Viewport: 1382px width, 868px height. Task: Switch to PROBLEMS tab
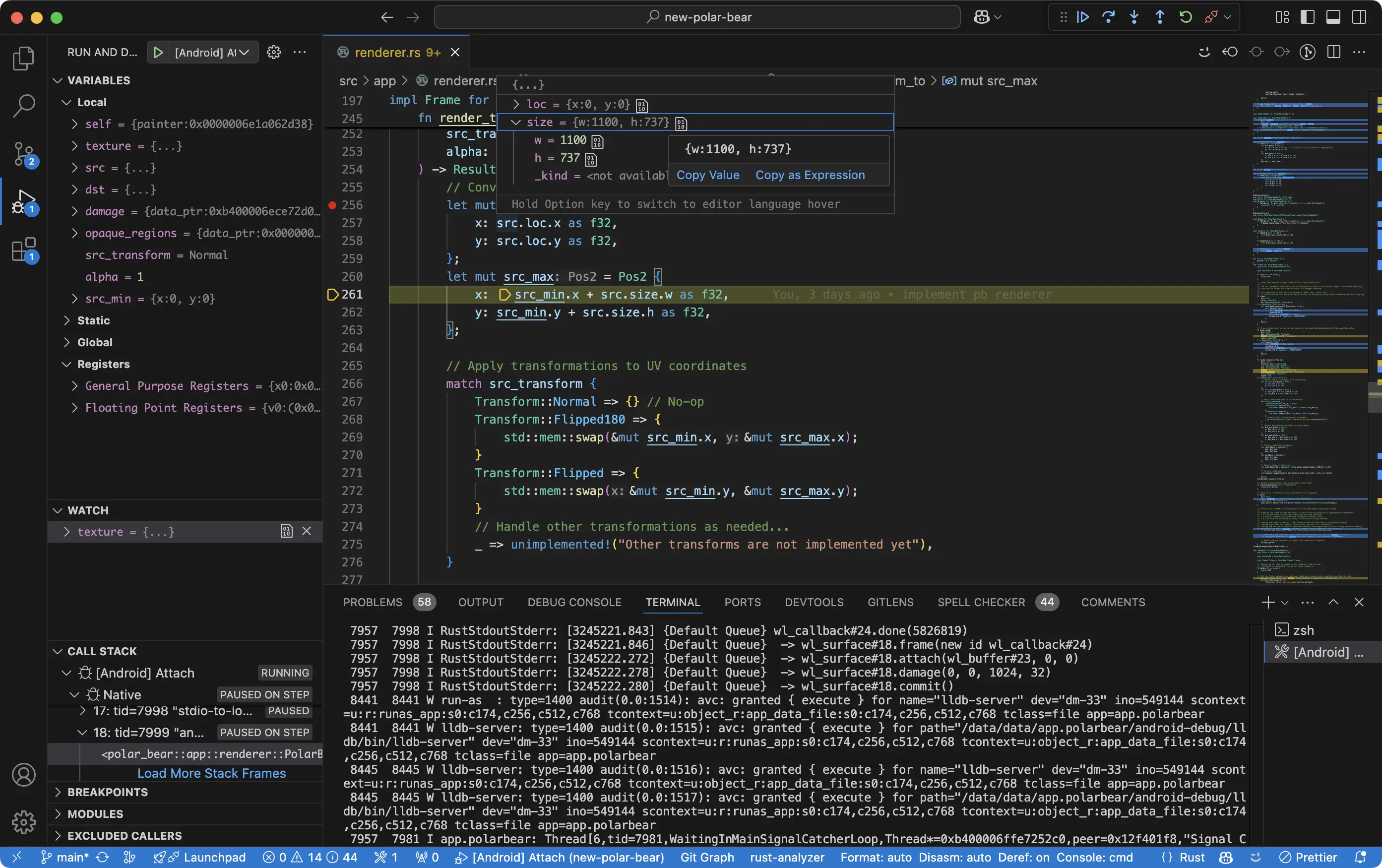(x=373, y=602)
